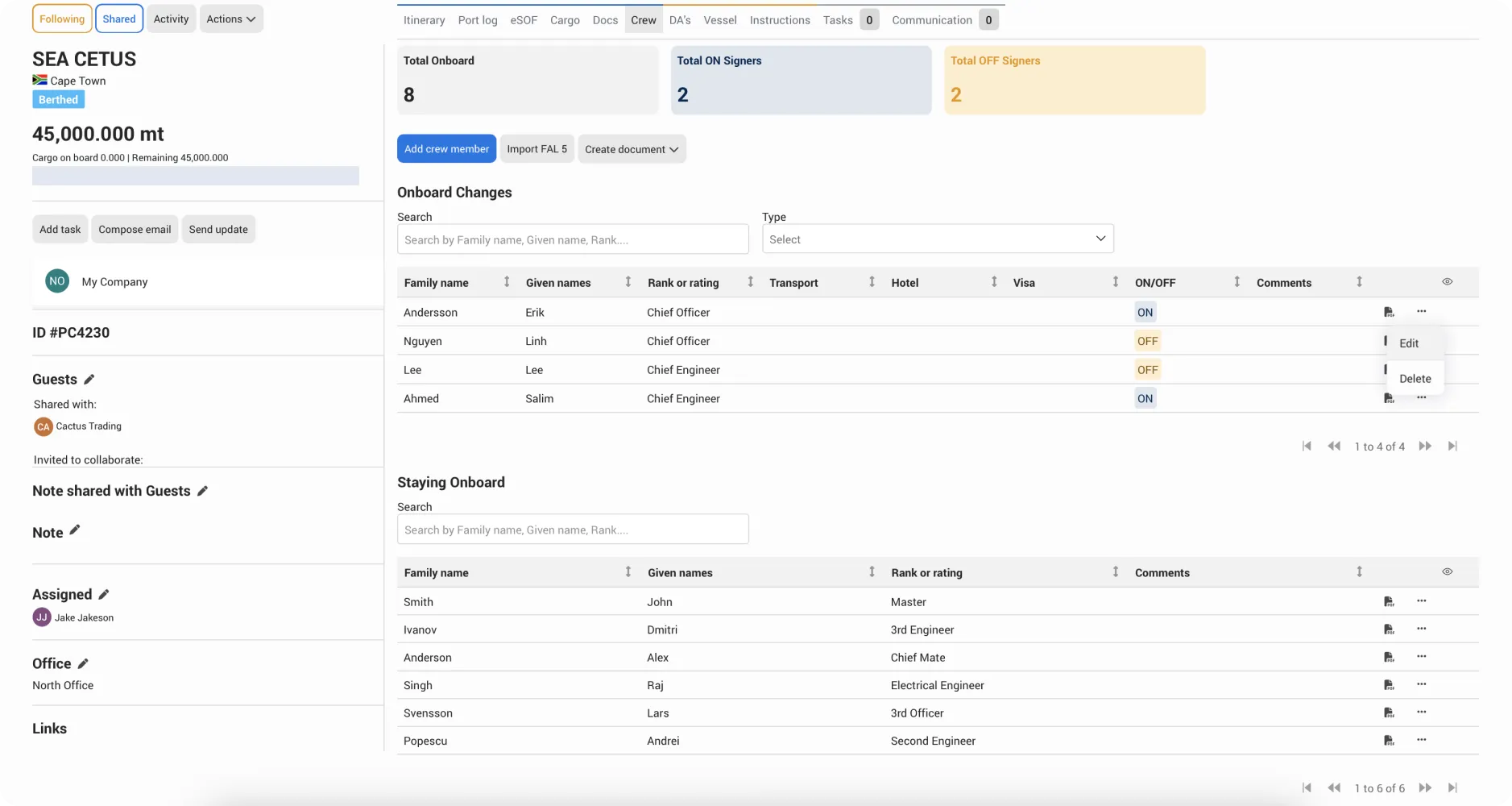Screen dimensions: 1512x806
Task: Edit Assigned person pencil icon
Action: 103,594
